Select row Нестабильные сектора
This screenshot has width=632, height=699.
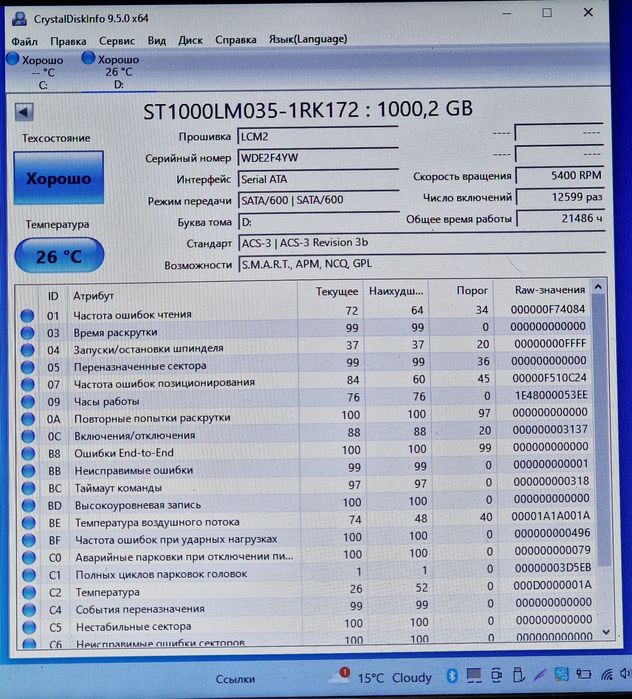[307, 624]
